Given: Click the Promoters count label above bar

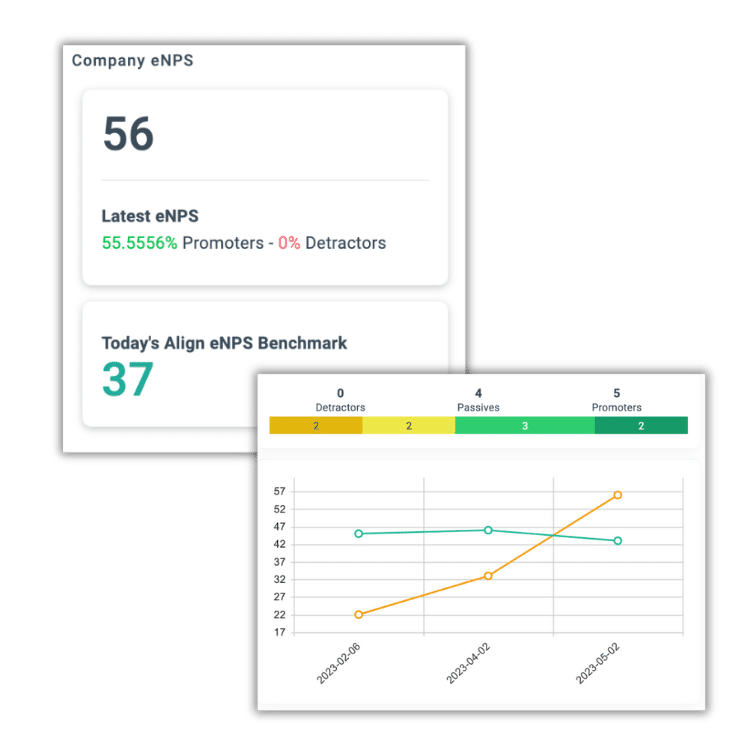Looking at the screenshot, I should tap(617, 400).
